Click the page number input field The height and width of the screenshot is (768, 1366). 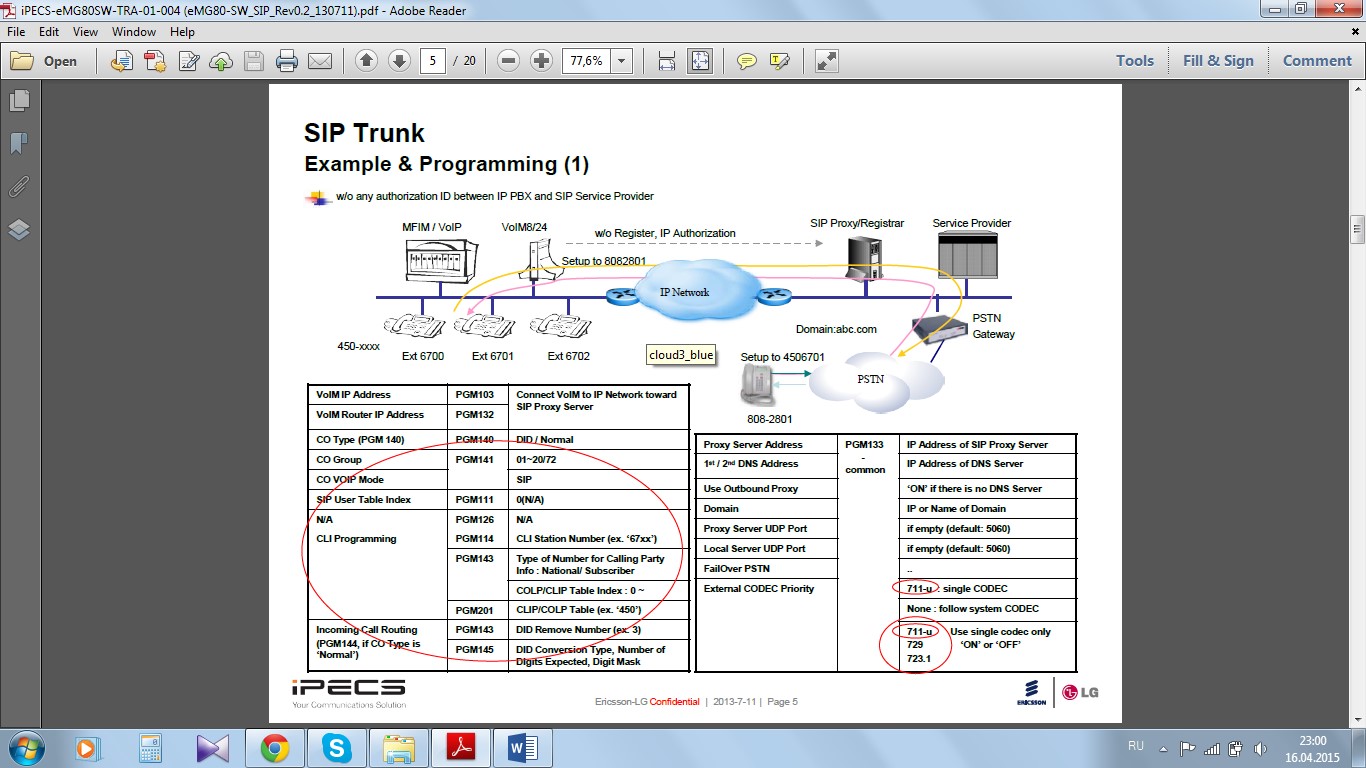pyautogui.click(x=433, y=61)
